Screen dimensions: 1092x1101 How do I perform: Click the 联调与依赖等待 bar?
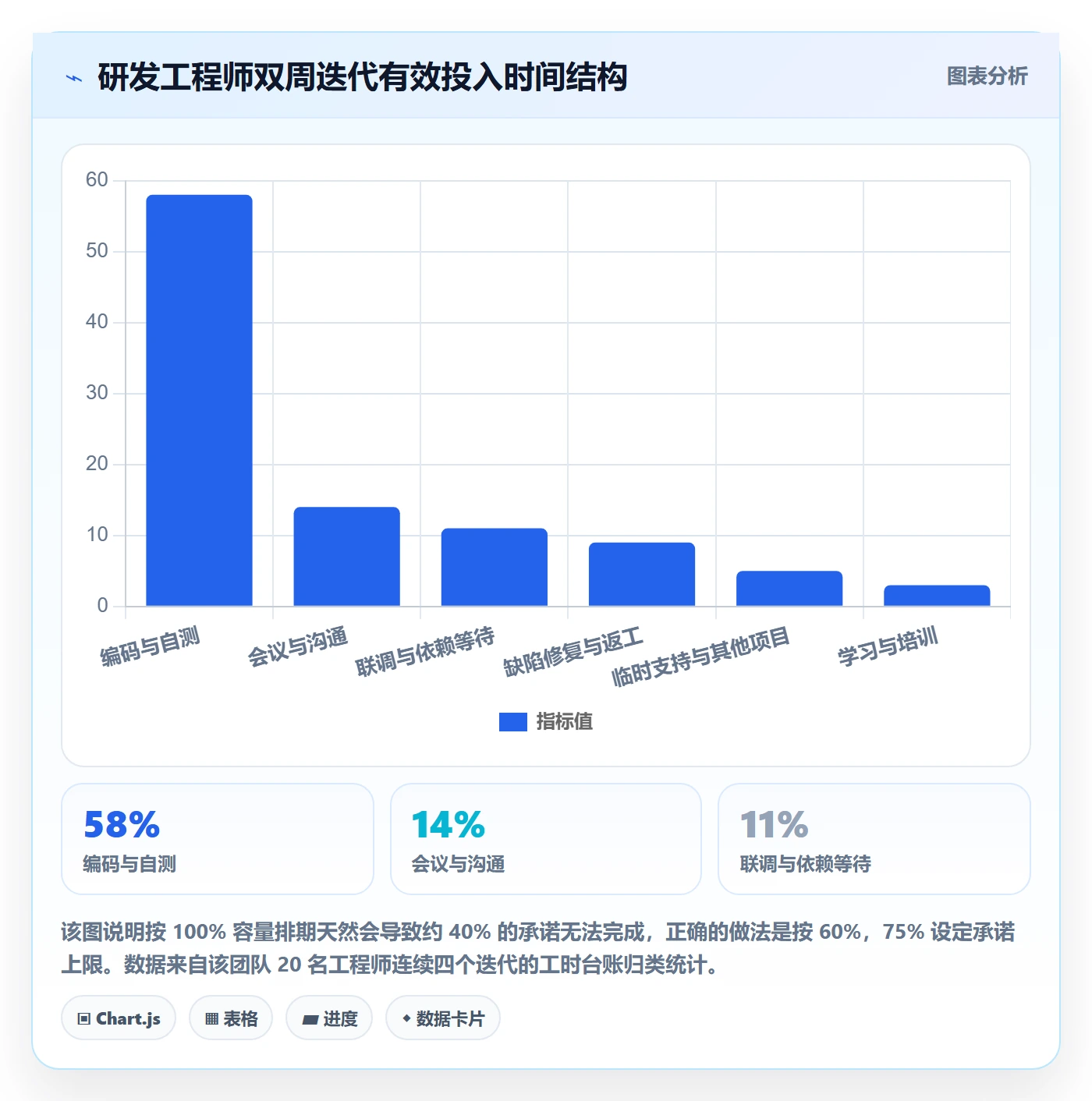[495, 567]
